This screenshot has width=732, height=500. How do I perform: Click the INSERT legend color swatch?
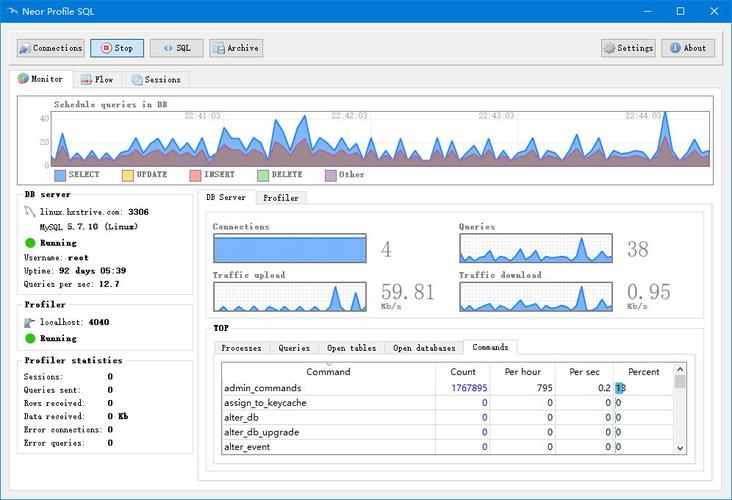point(196,175)
